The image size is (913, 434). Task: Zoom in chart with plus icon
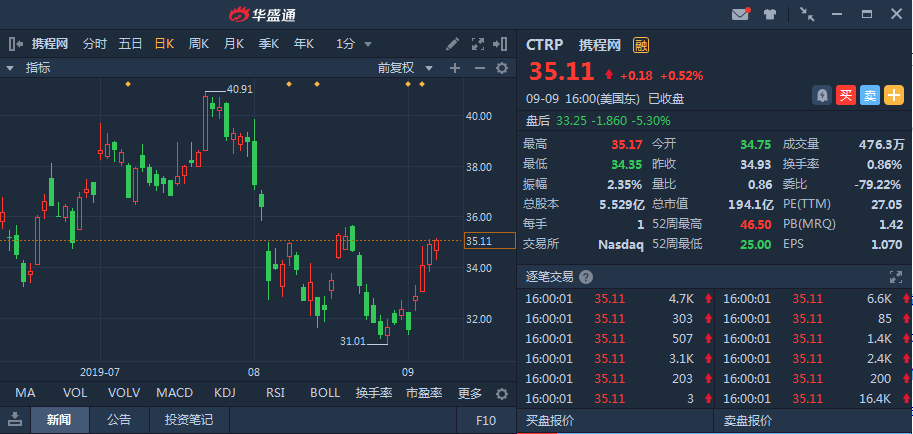(x=455, y=68)
